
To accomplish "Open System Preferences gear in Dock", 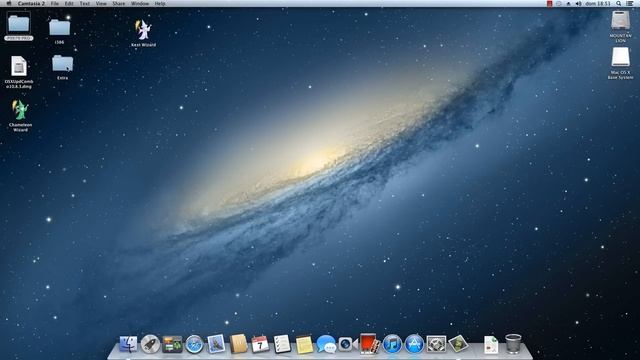I will [x=436, y=344].
